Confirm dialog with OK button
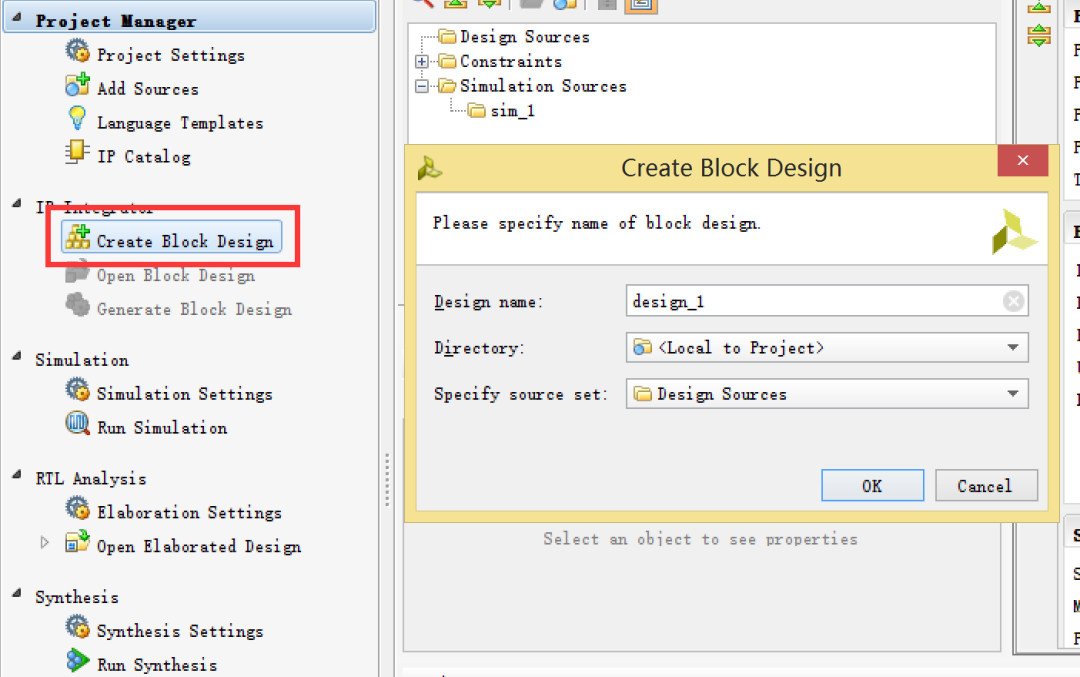 (872, 486)
